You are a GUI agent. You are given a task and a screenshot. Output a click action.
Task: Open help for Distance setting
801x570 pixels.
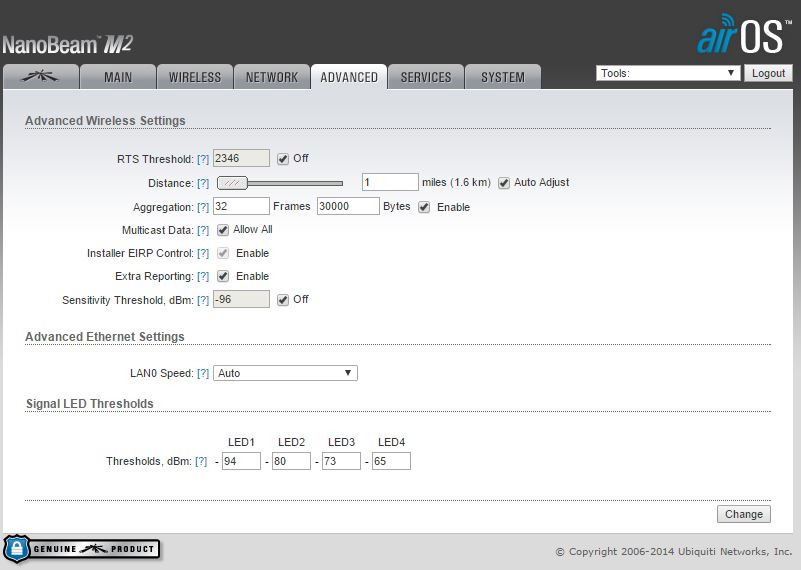(203, 183)
